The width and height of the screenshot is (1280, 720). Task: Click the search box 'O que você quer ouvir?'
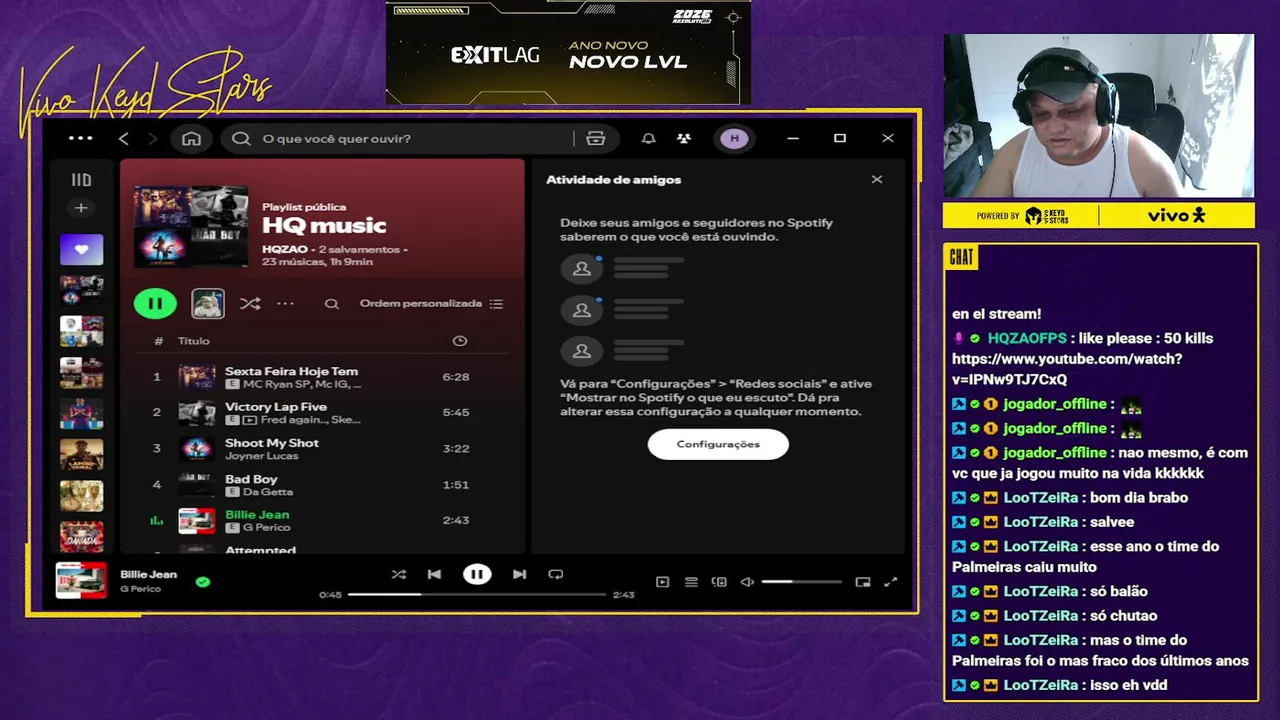click(x=400, y=138)
